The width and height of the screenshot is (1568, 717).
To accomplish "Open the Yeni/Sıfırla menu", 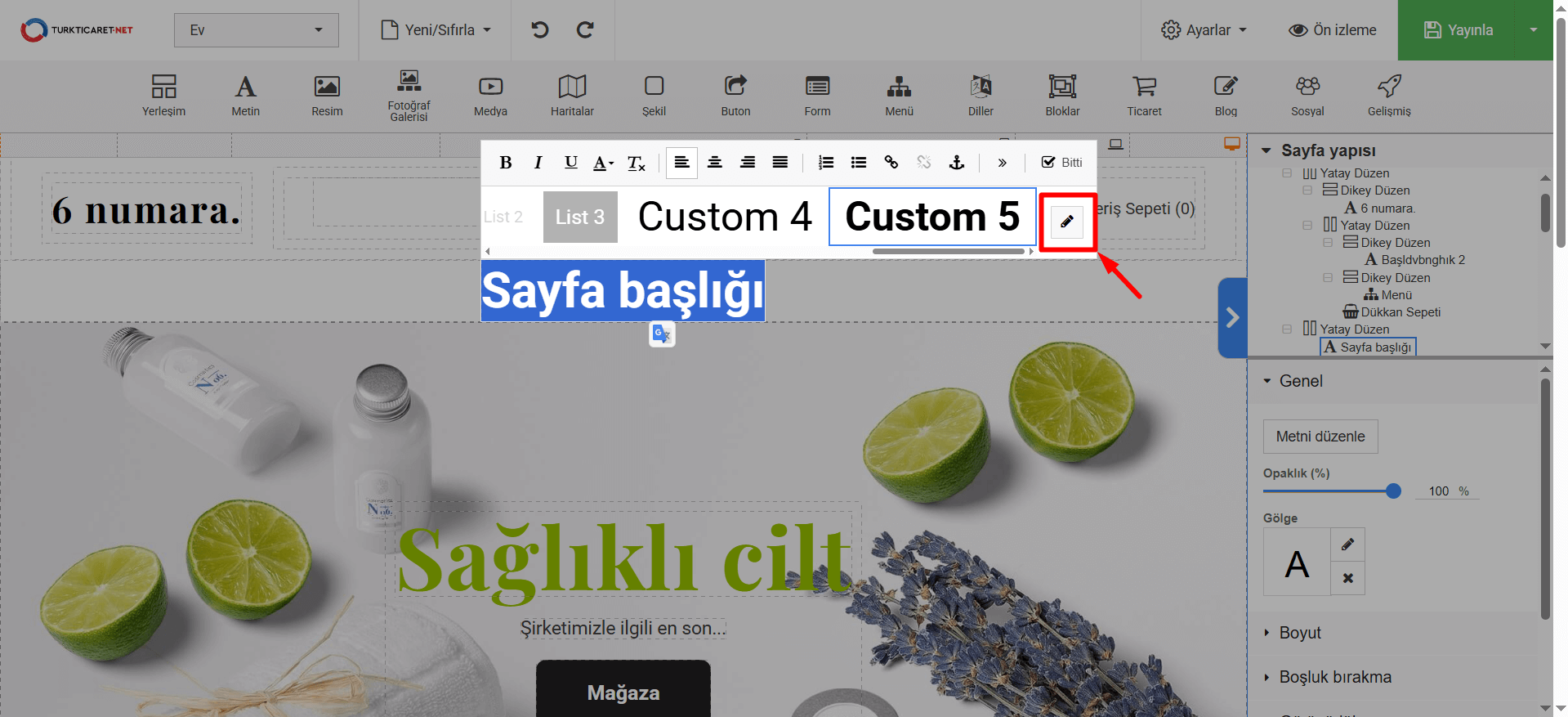I will 437,30.
